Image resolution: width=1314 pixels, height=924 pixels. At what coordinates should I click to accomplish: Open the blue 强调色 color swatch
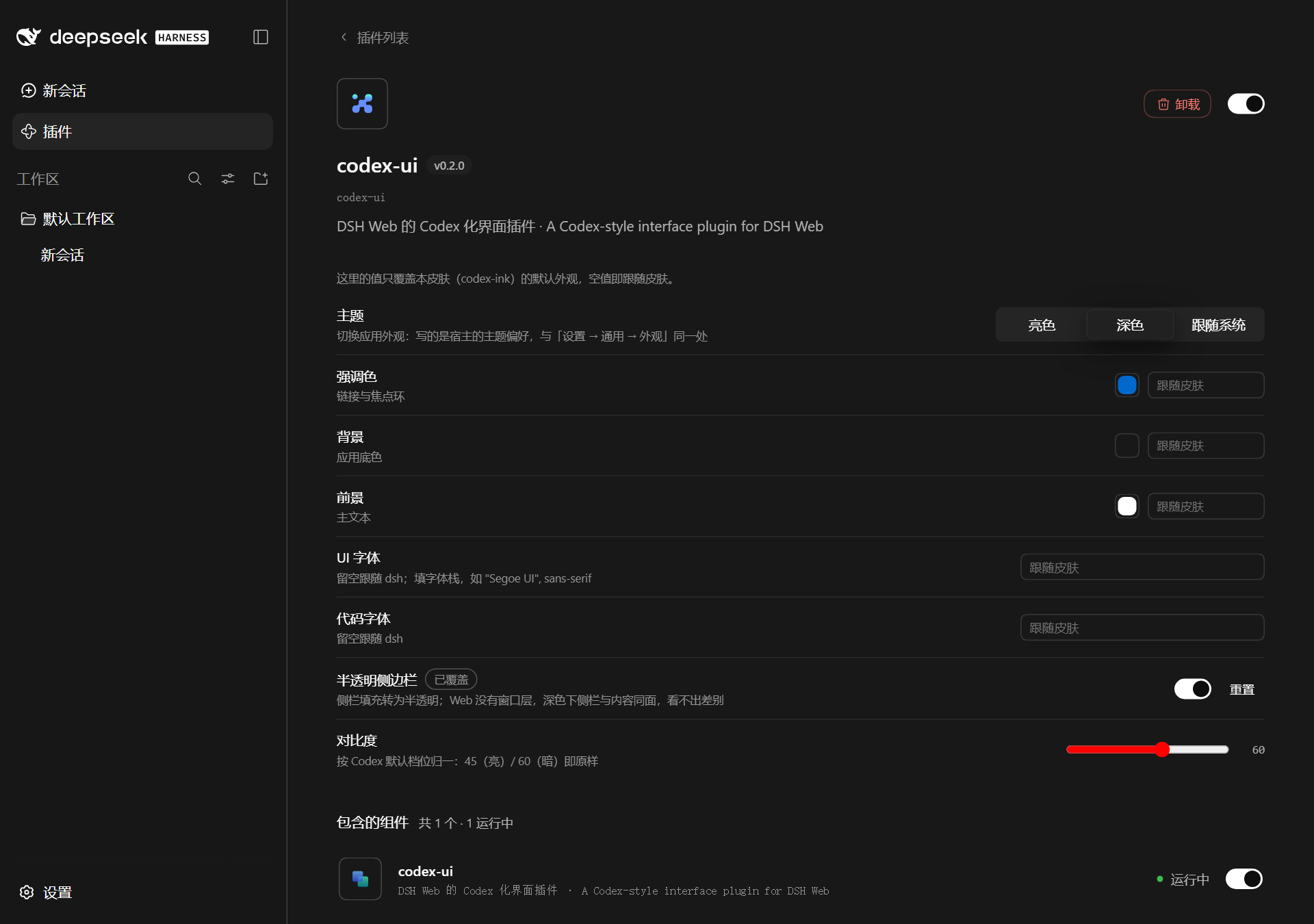pyautogui.click(x=1127, y=385)
